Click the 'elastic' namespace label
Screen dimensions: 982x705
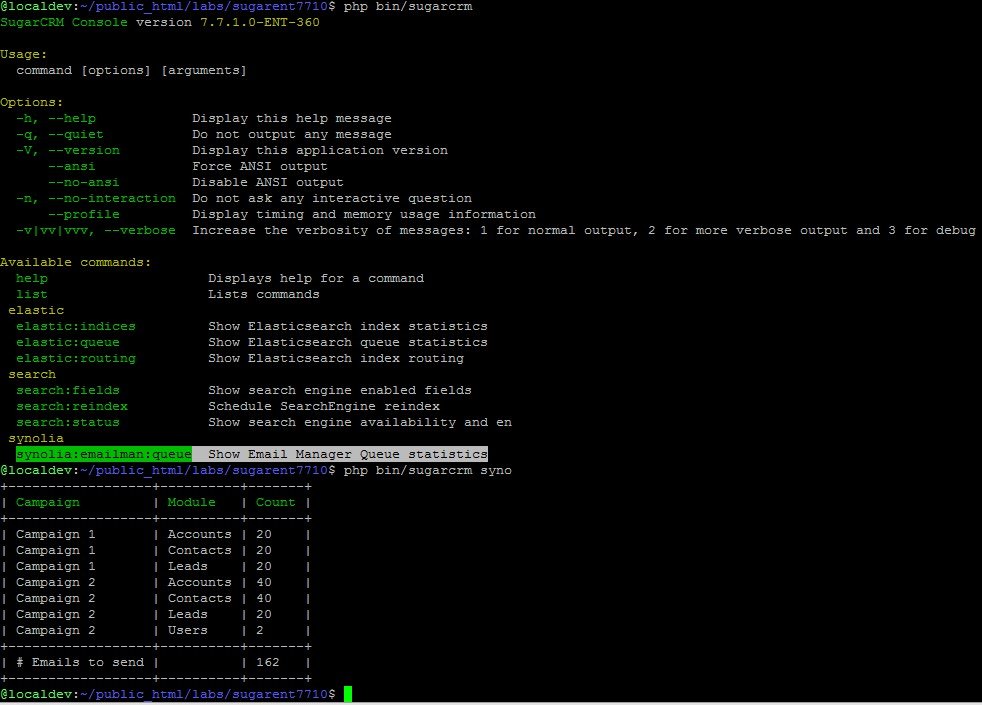coord(36,311)
